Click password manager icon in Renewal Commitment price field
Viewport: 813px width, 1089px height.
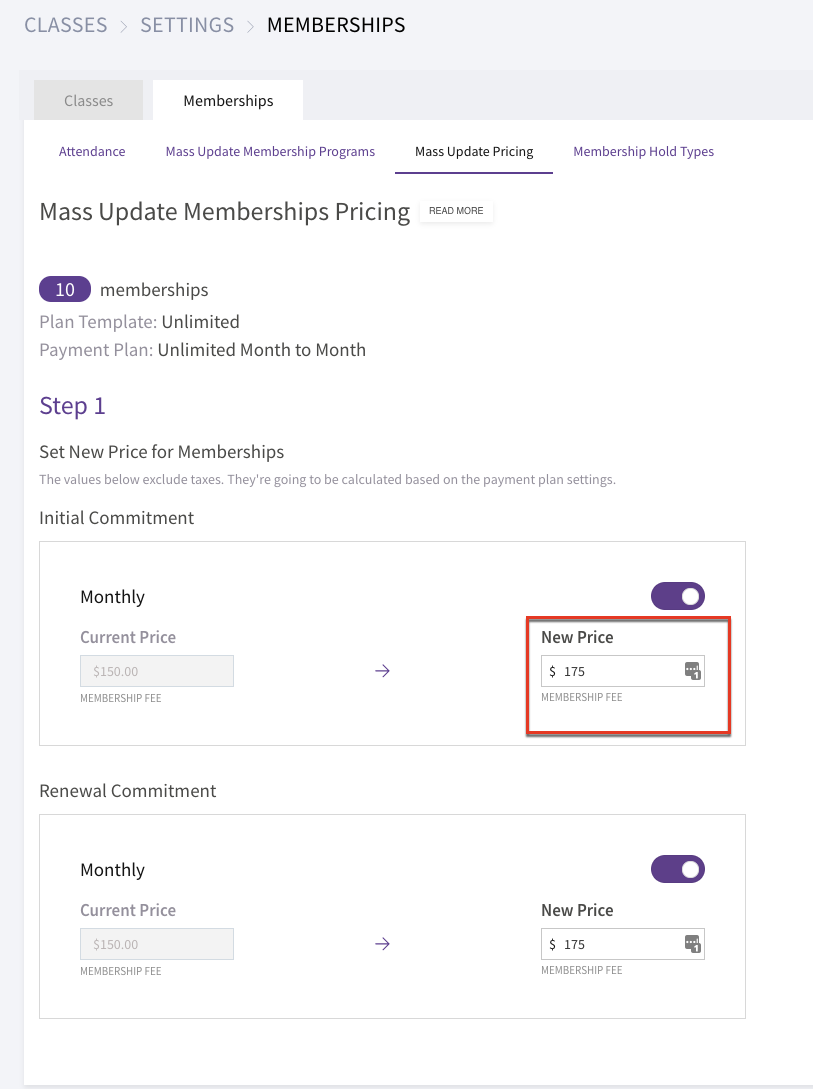[692, 944]
